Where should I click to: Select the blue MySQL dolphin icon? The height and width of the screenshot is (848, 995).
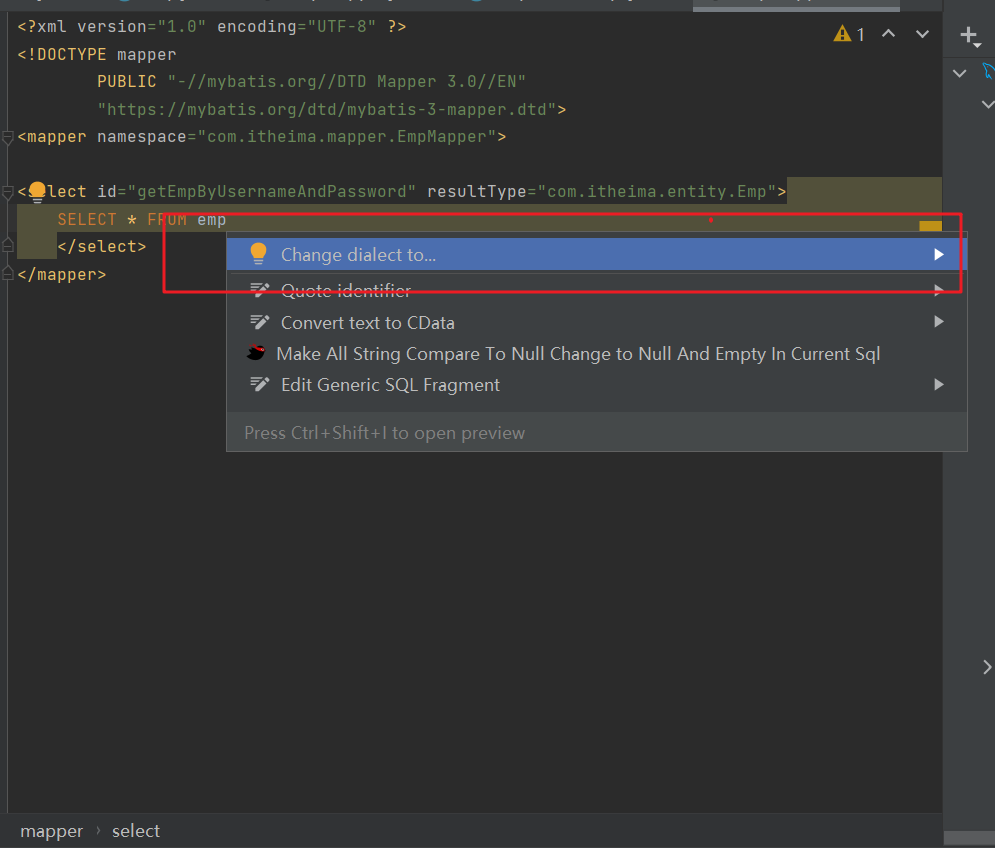988,71
